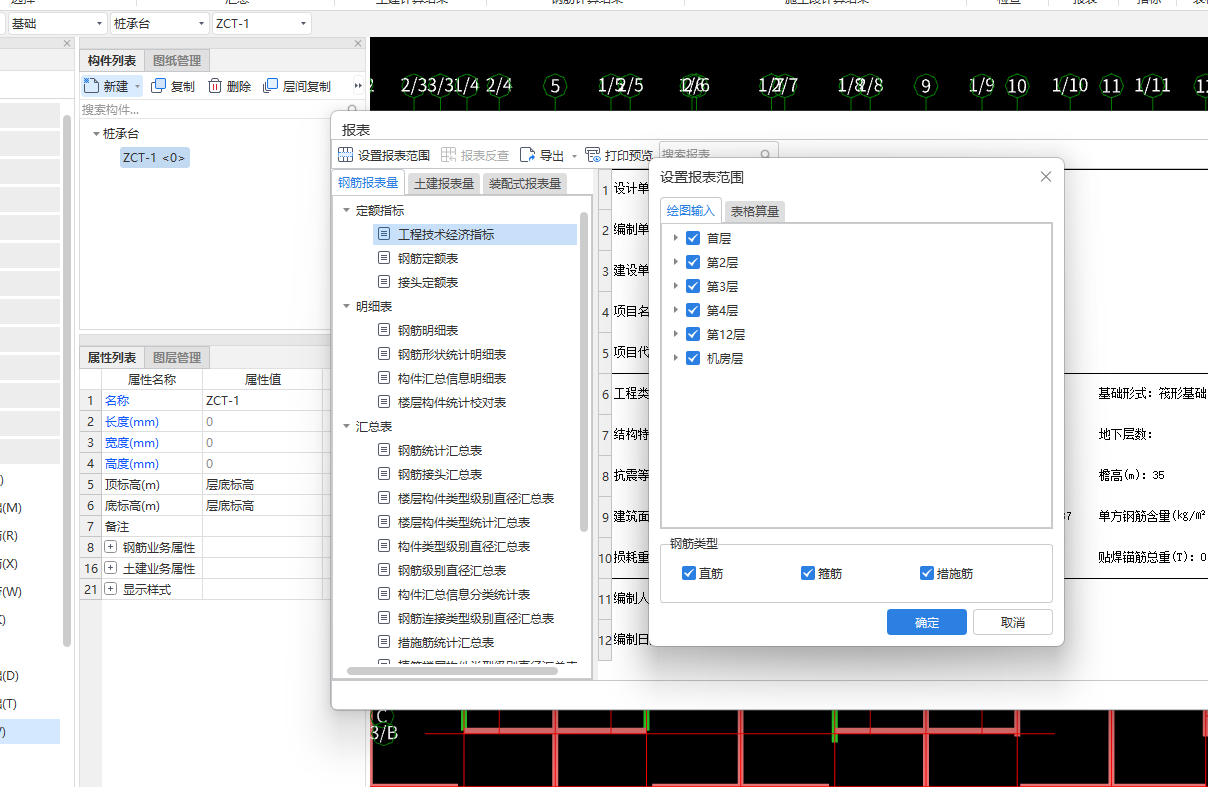Click the 名称 property value ZCT-1
Image resolution: width=1208 pixels, height=787 pixels.
pyautogui.click(x=262, y=400)
